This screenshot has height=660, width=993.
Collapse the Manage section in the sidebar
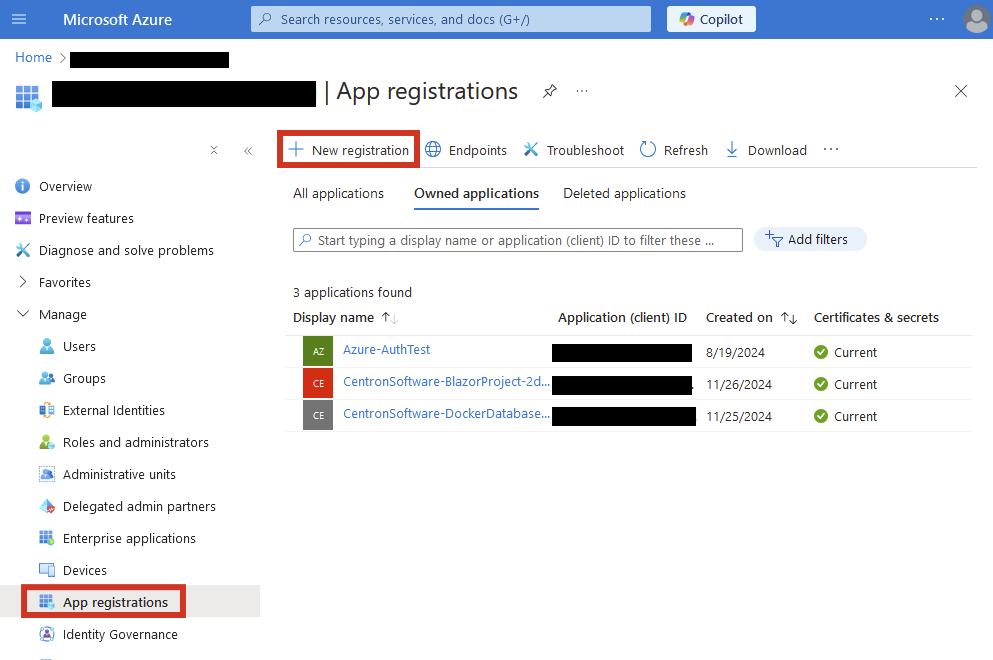click(x=23, y=314)
